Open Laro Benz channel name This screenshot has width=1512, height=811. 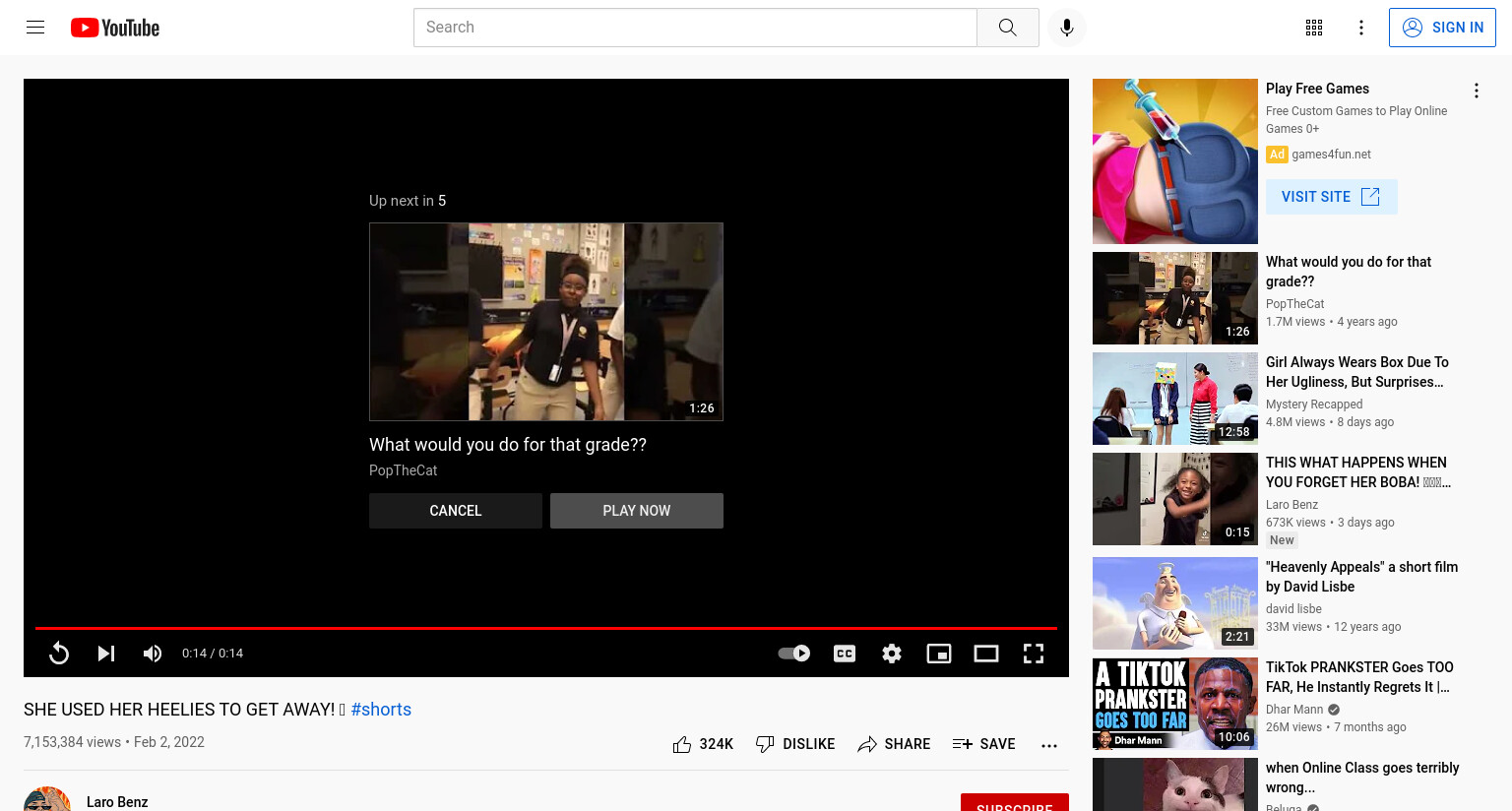pos(117,802)
